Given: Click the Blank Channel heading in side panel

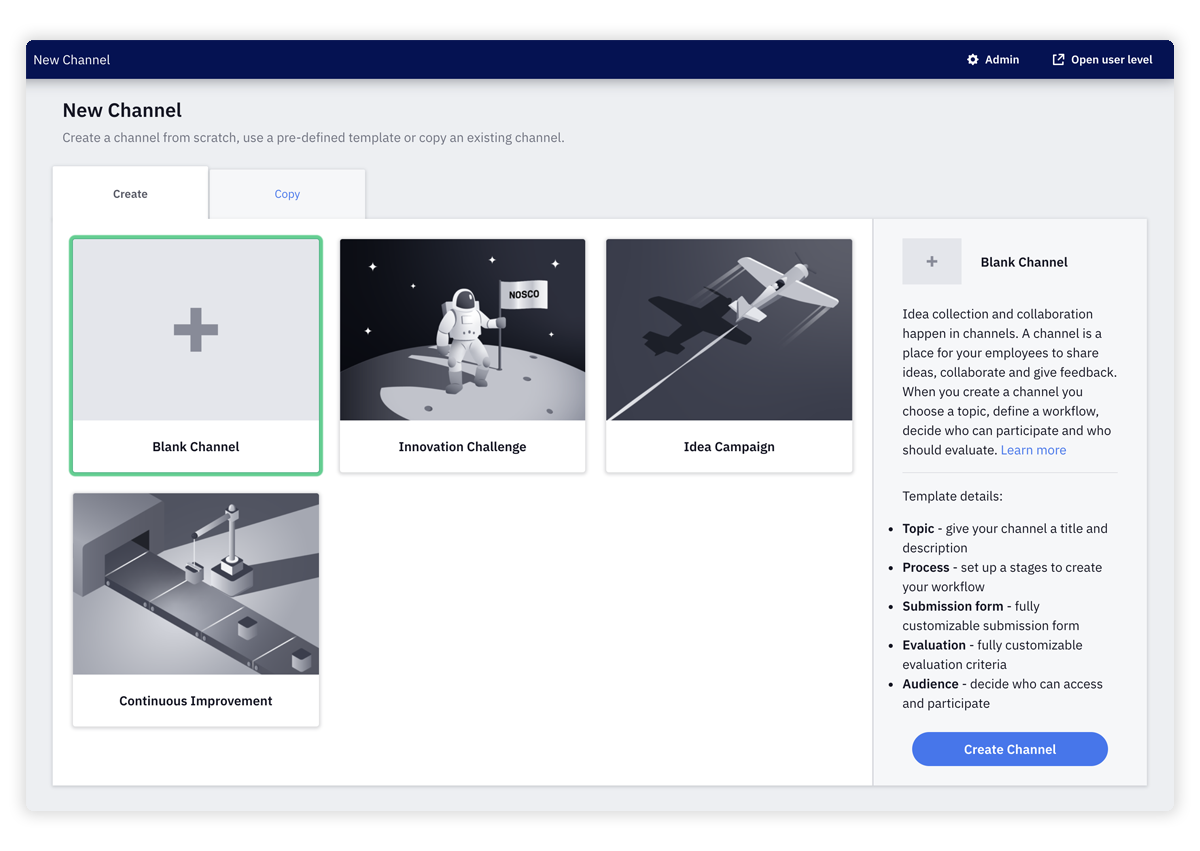Looking at the screenshot, I should pos(1024,262).
